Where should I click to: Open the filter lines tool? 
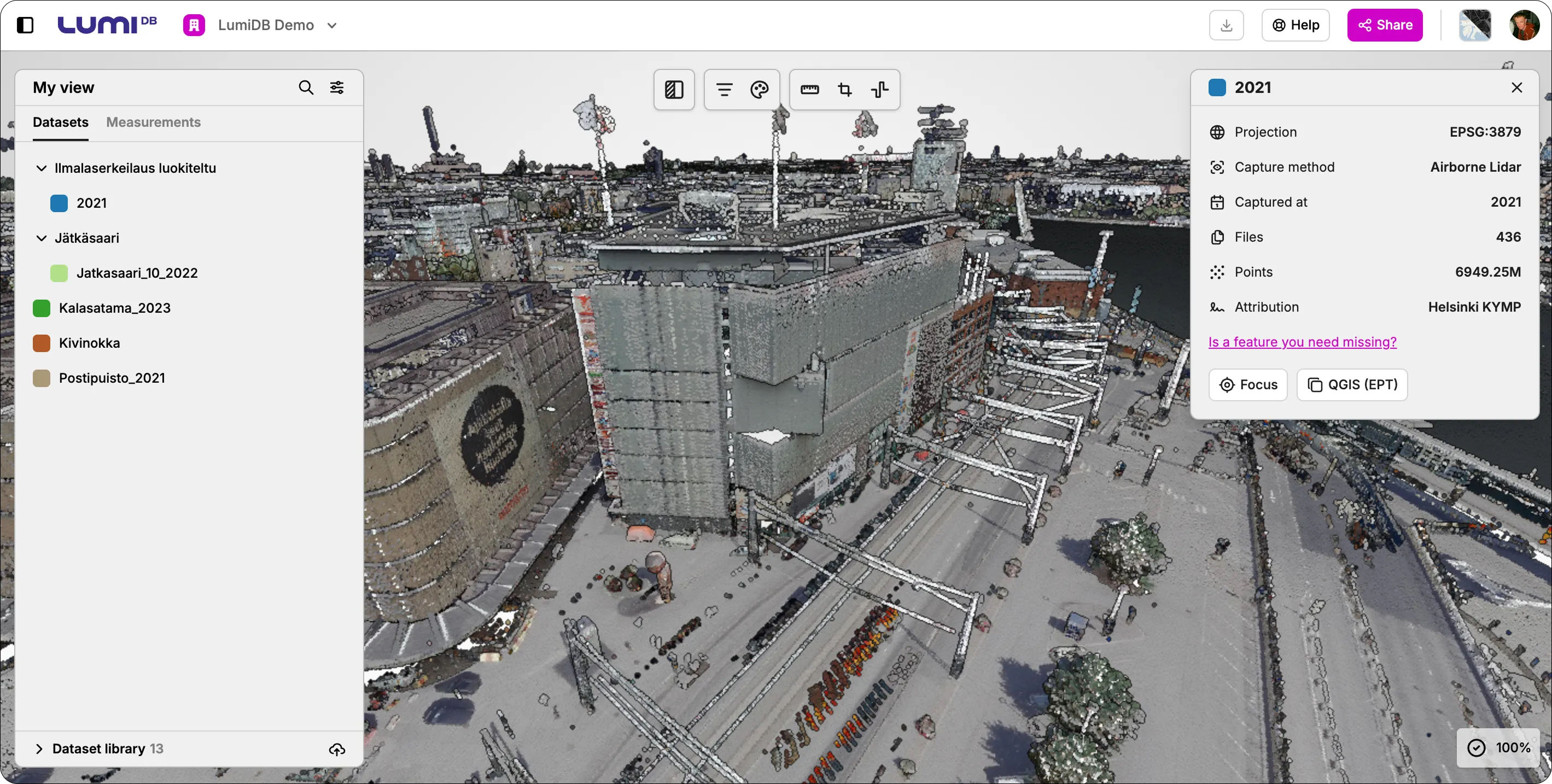[x=724, y=90]
